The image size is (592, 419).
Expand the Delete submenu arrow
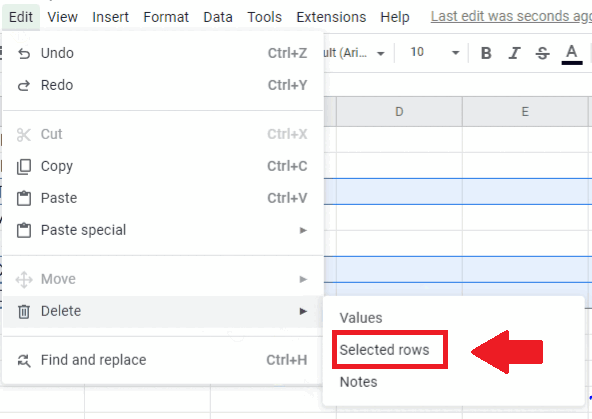303,311
